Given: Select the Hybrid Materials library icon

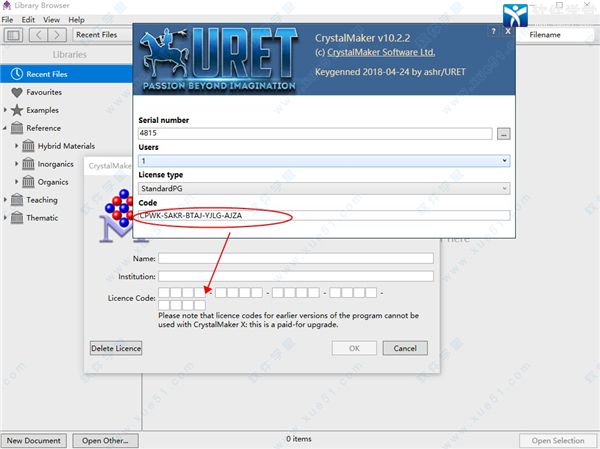Looking at the screenshot, I should tap(28, 146).
